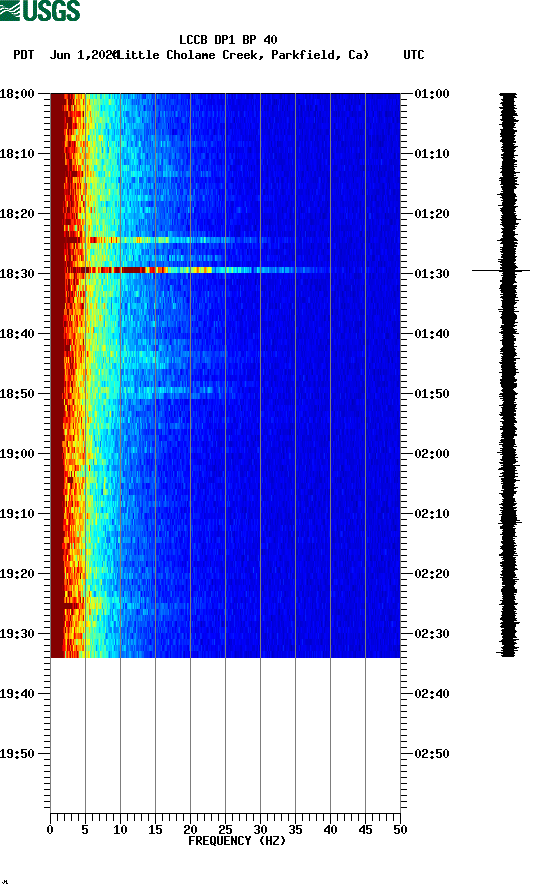Click the 18:00 PDT time label
Screen dimensions: 552x893
[x=17, y=93]
